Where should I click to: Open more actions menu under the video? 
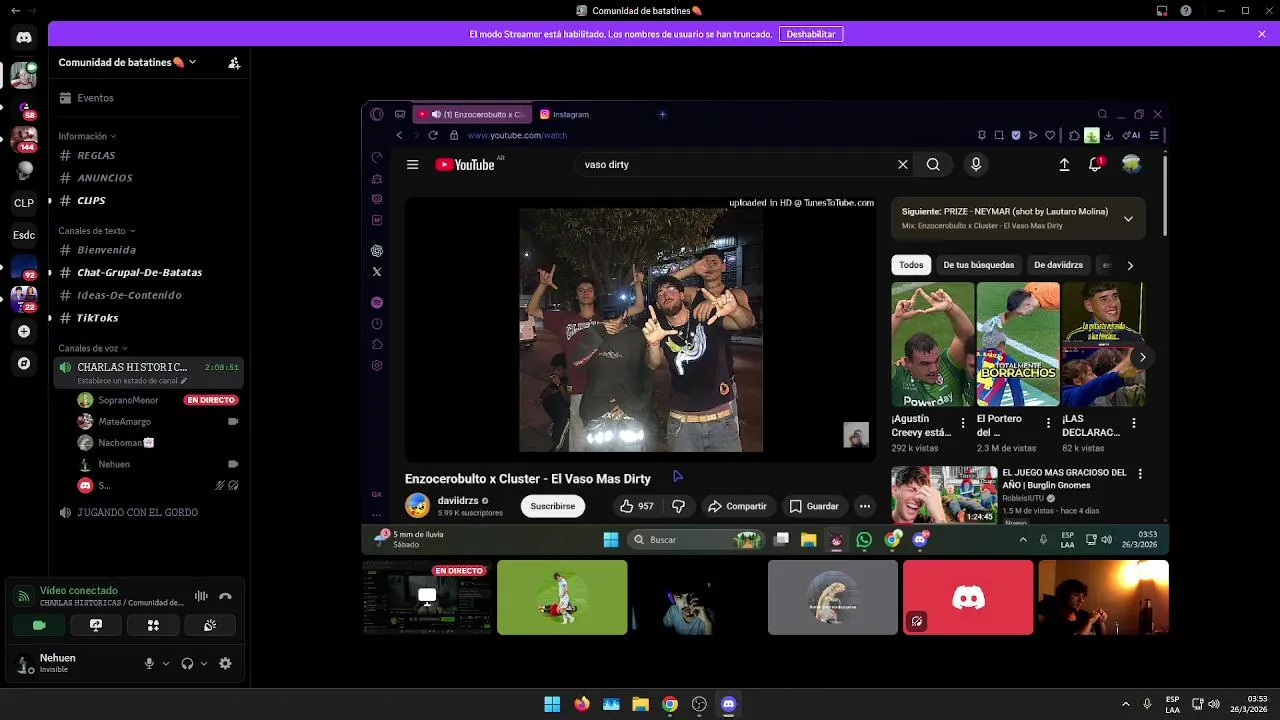[x=865, y=506]
